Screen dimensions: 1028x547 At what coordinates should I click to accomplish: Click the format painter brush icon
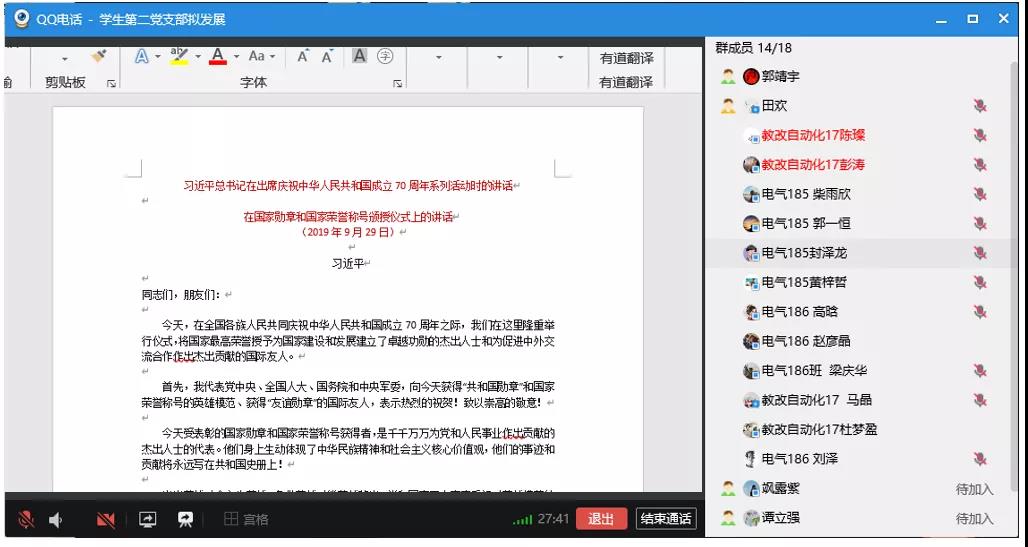98,57
